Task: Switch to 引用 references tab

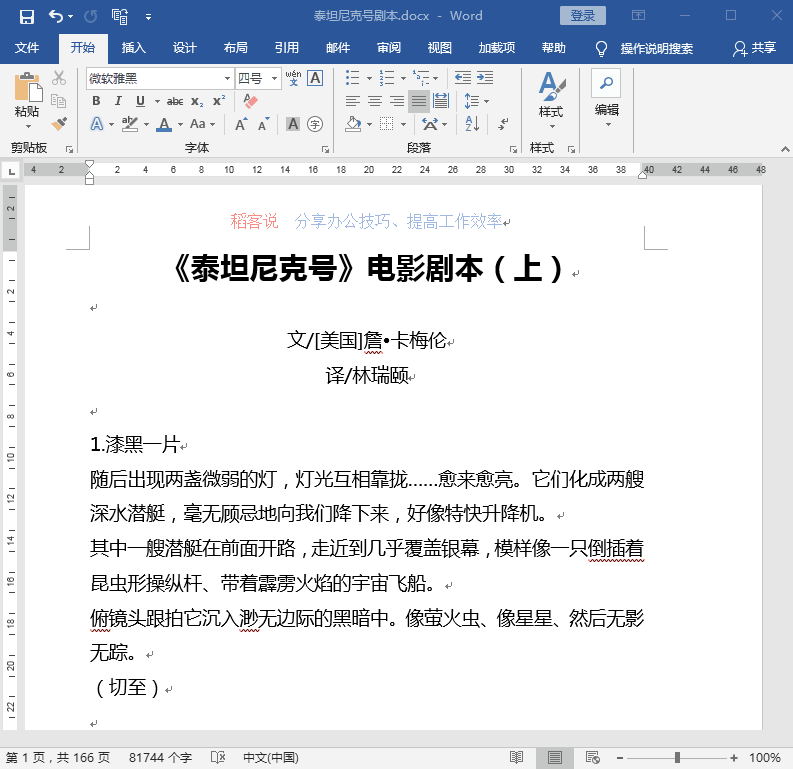Action: [x=287, y=48]
